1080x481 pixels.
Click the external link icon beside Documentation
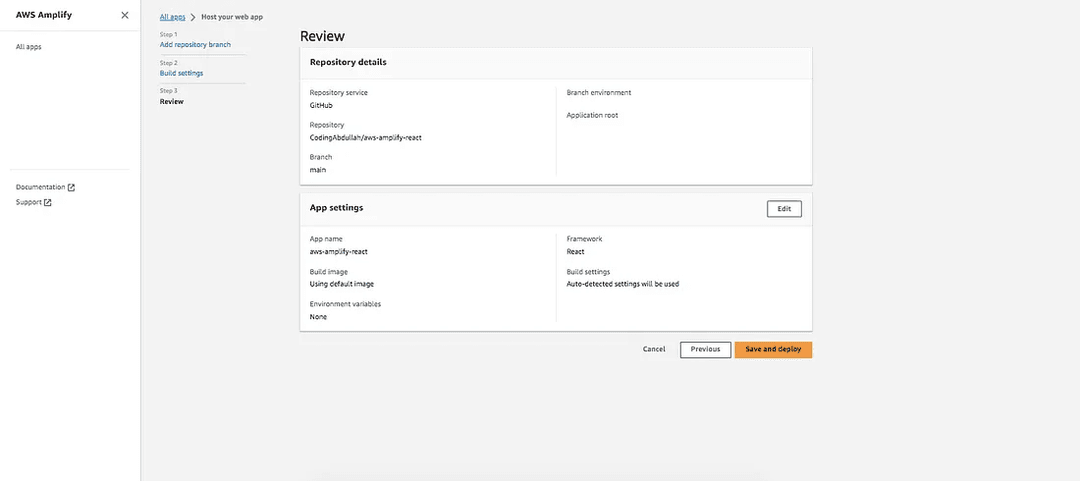(x=71, y=187)
